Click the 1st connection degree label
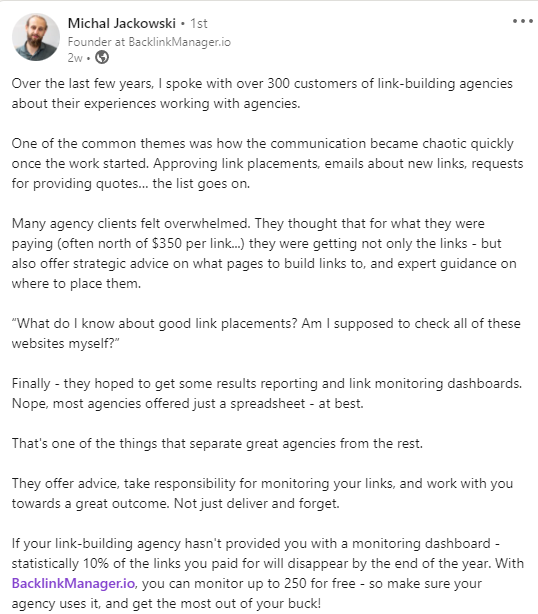Viewport: 538px width, 614px height. tap(199, 23)
